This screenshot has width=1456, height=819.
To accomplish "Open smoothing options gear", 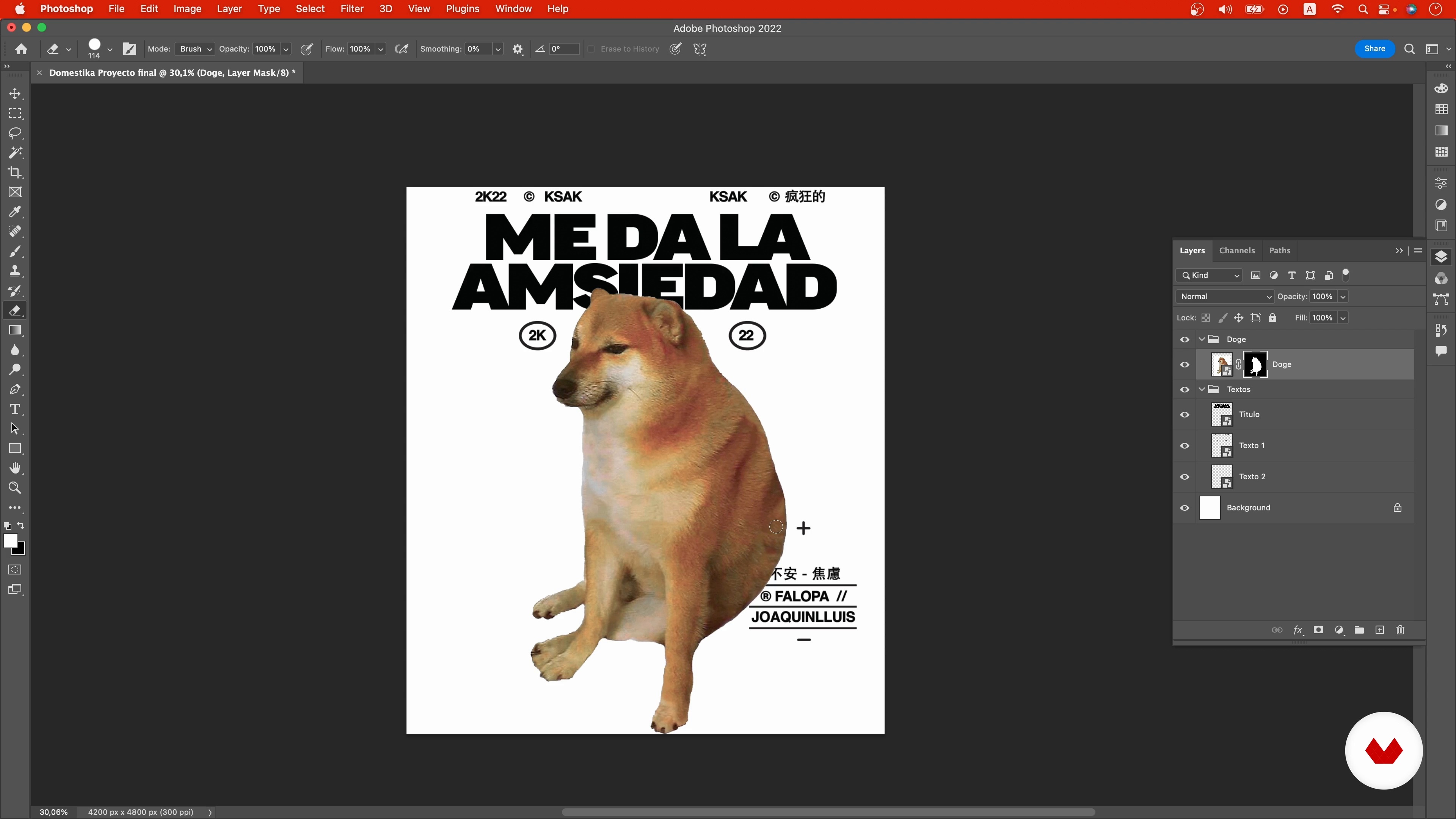I will click(518, 49).
